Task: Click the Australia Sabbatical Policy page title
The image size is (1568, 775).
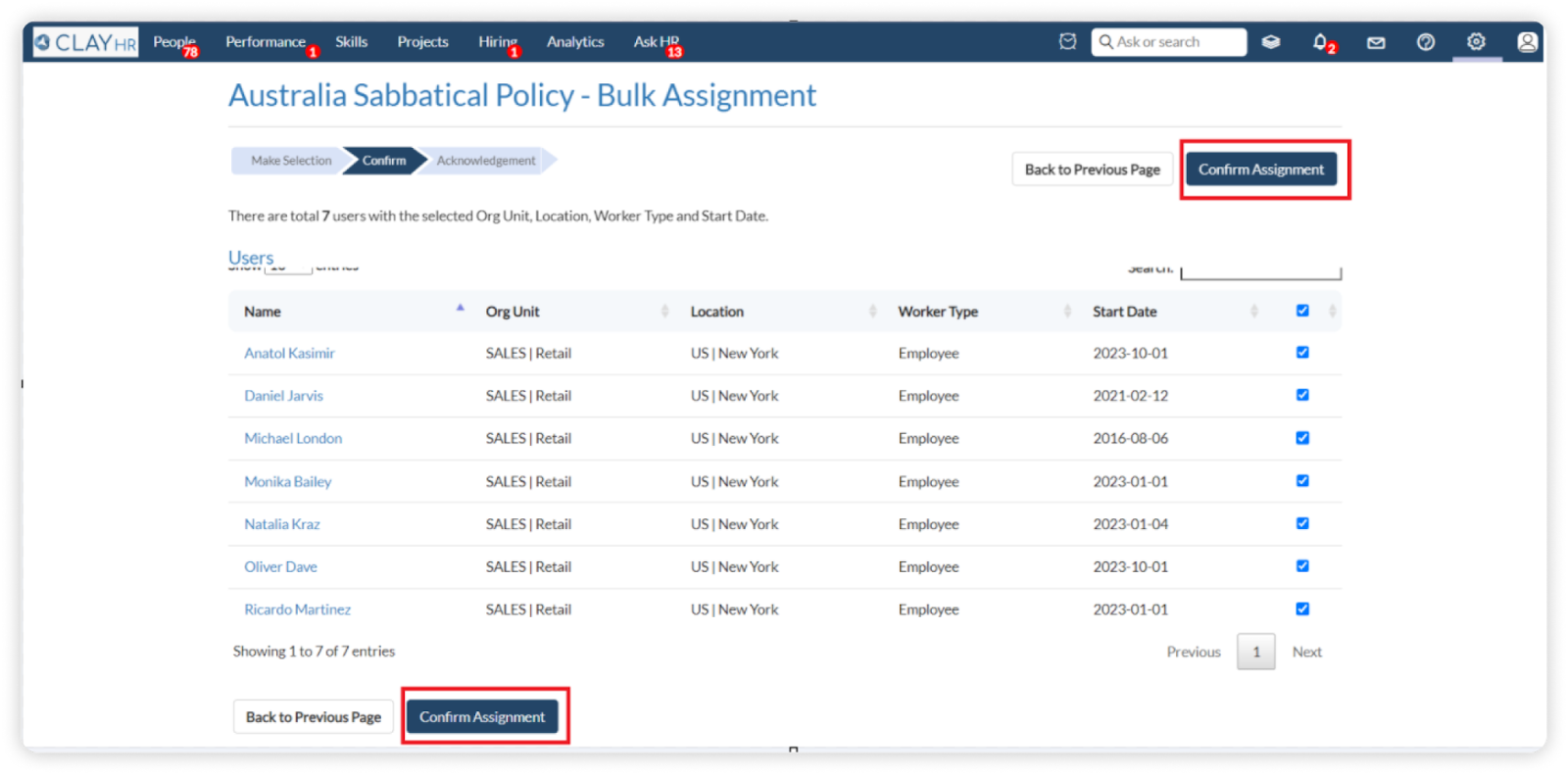Action: pyautogui.click(x=522, y=96)
